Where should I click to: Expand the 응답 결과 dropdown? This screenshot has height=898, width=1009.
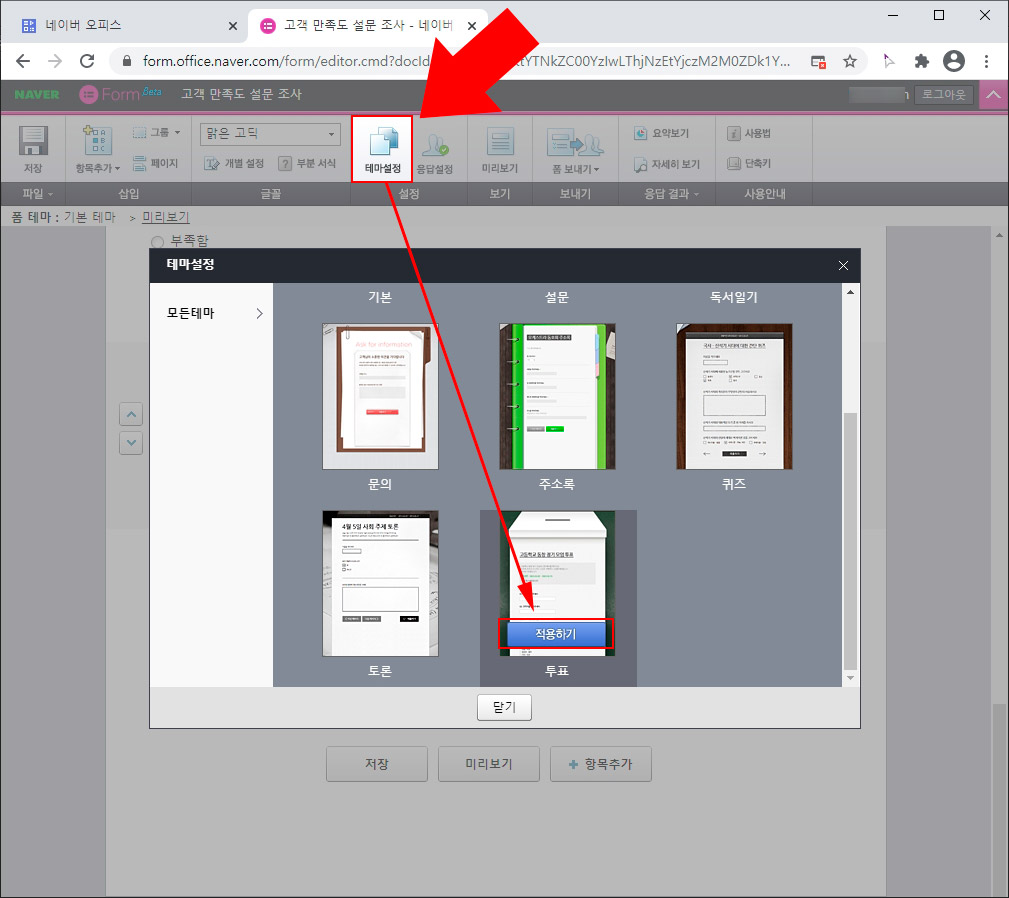[x=671, y=194]
